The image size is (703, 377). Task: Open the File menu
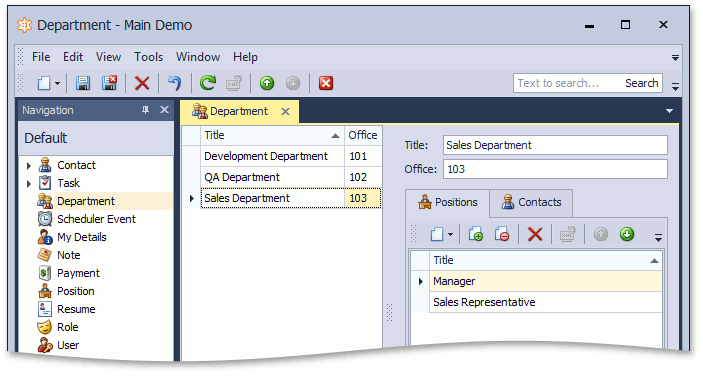click(x=41, y=57)
